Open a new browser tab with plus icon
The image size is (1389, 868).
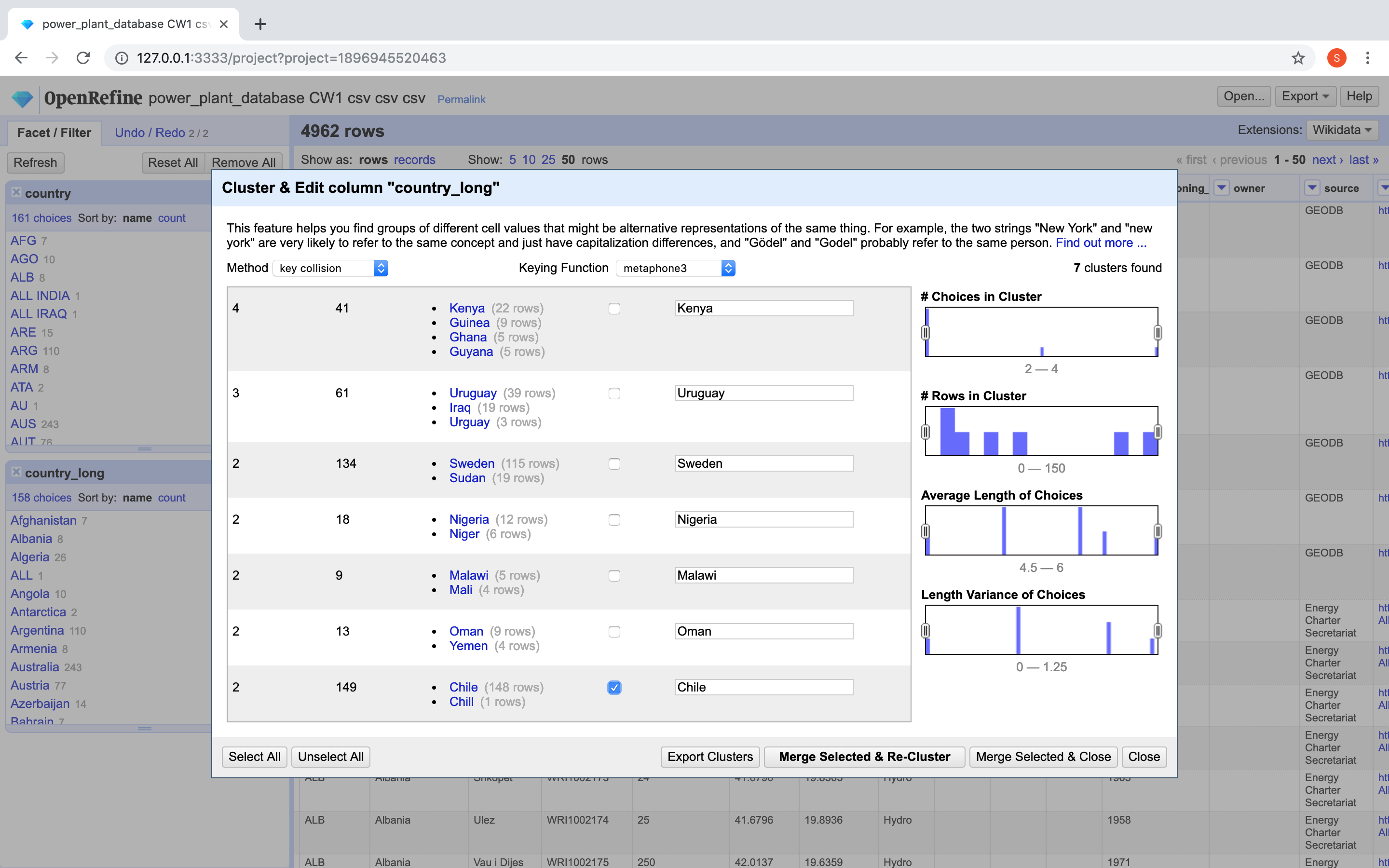coord(260,24)
